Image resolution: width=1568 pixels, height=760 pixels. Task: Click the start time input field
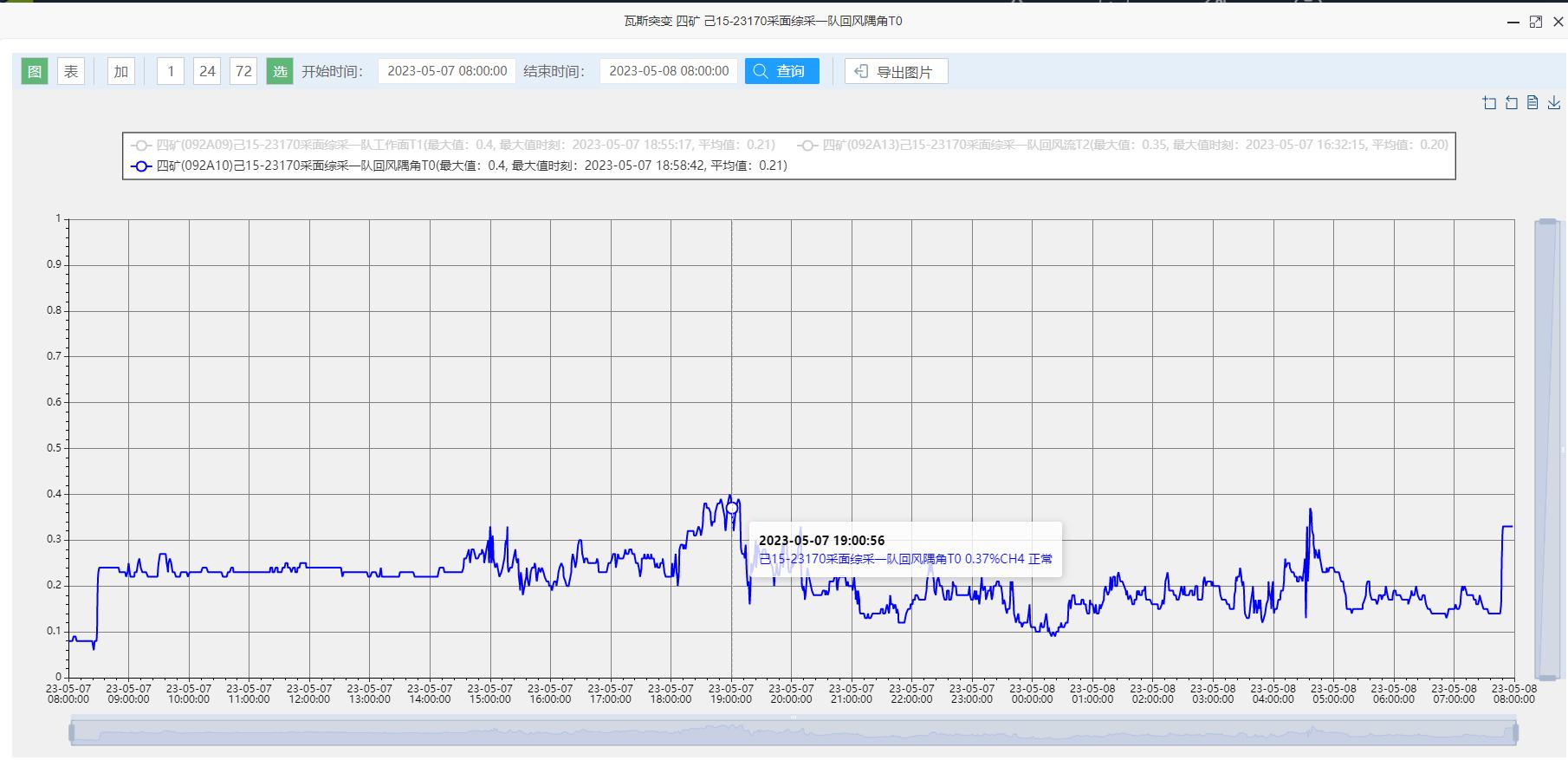(447, 71)
